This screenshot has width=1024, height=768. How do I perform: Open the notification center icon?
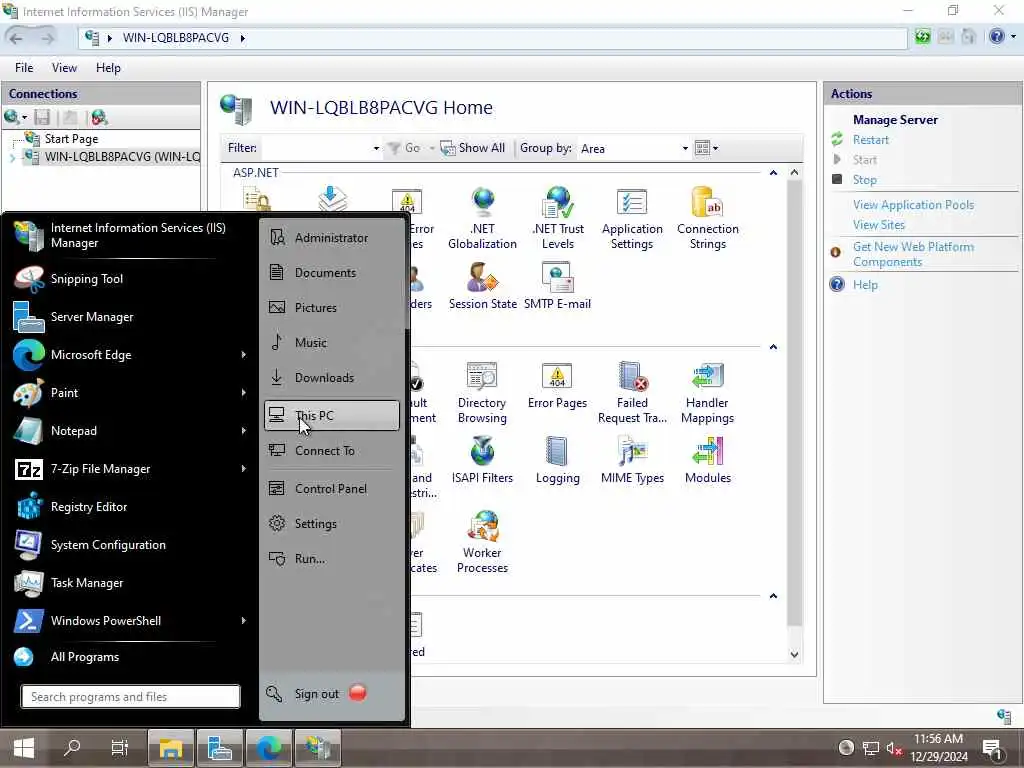coord(992,748)
